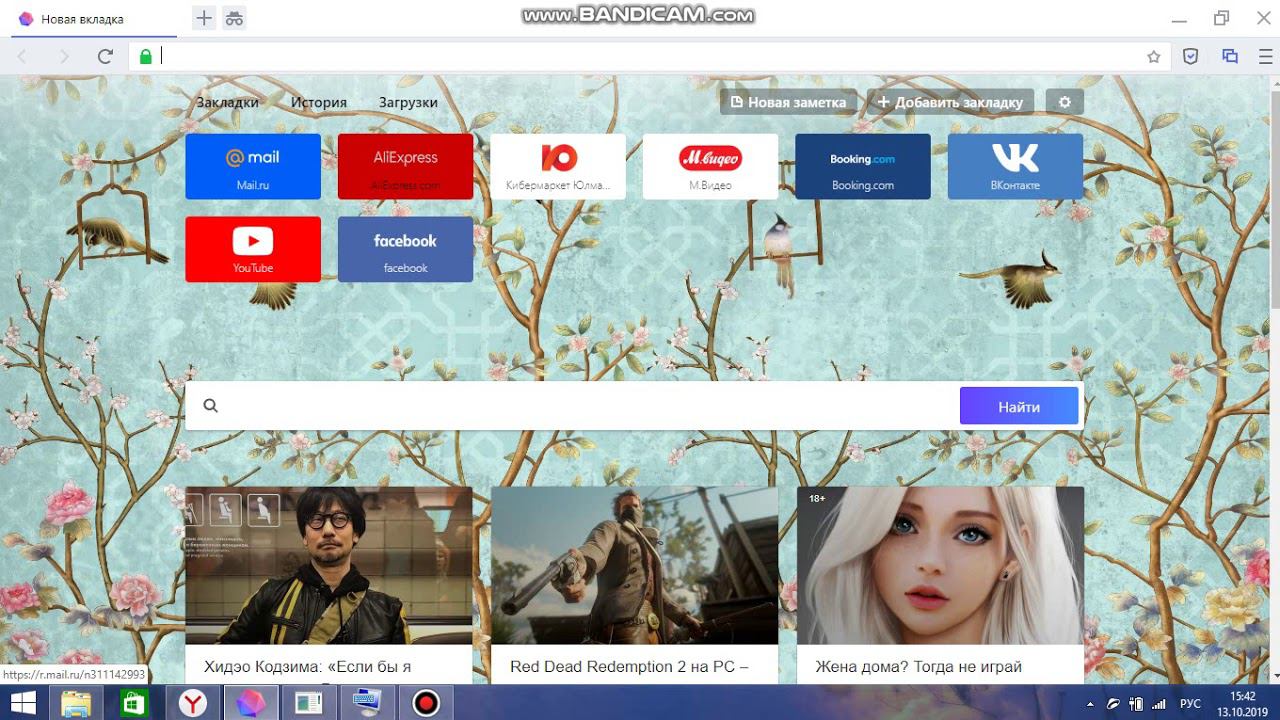This screenshot has height=720, width=1280.
Task: Select the Новая вкладка browser tab
Action: click(x=95, y=19)
